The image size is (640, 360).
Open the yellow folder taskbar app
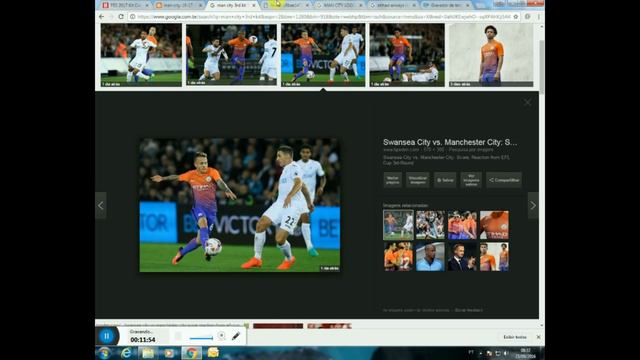point(213,353)
